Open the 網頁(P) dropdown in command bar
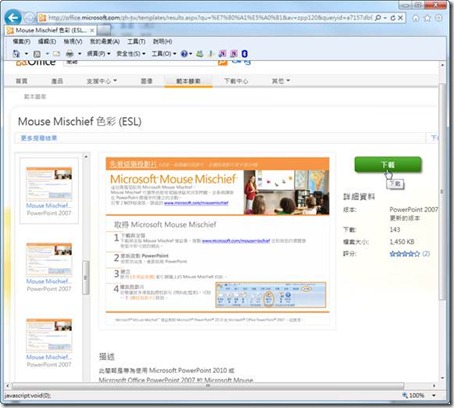This screenshot has height=408, width=454. coord(98,54)
